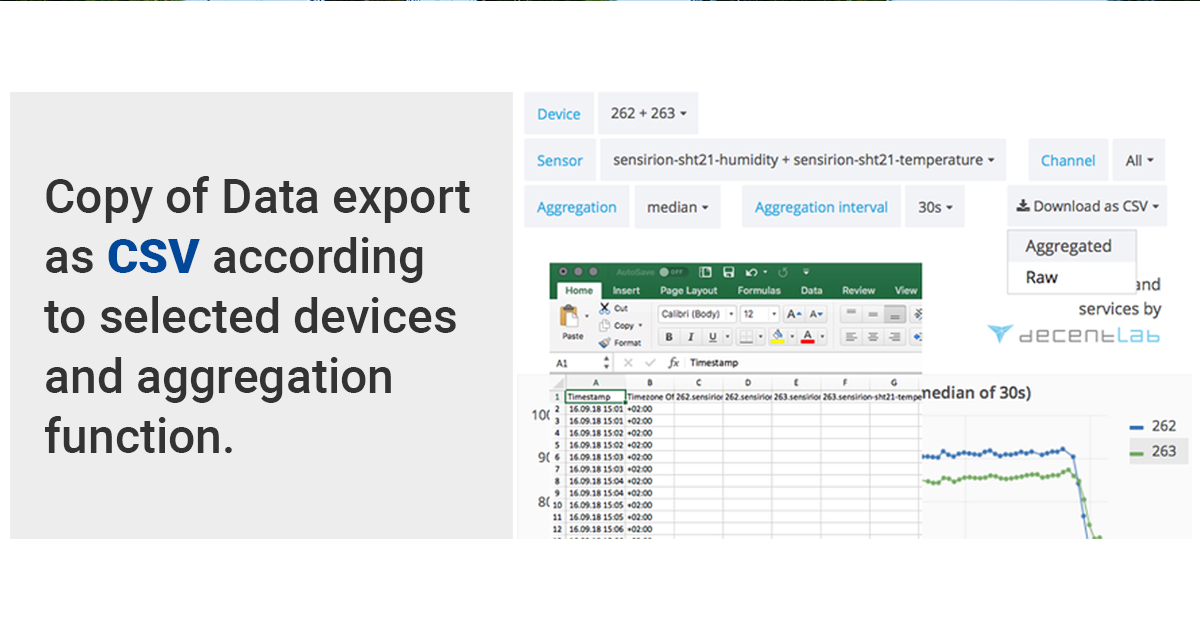Open the underline style arrow
This screenshot has height=627, width=1200.
pyautogui.click(x=727, y=337)
